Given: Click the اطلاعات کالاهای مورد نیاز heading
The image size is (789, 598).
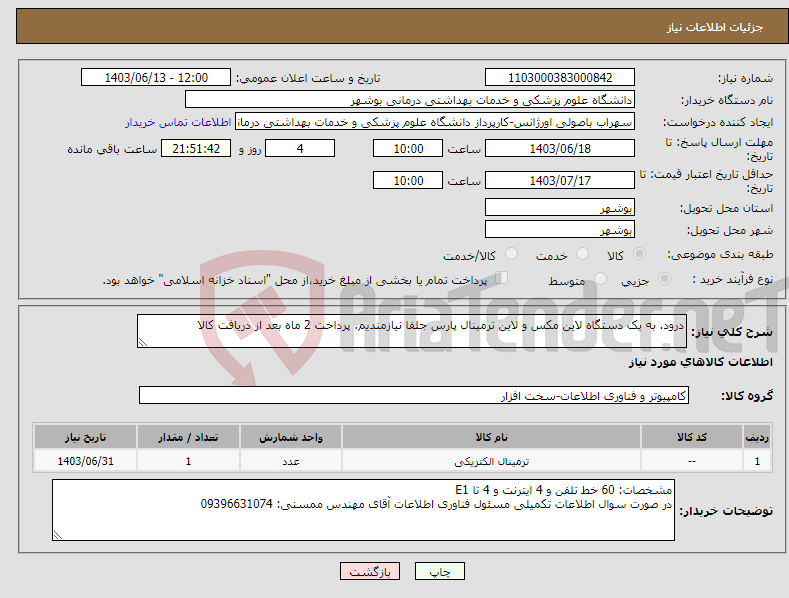Looking at the screenshot, I should click(x=700, y=362).
